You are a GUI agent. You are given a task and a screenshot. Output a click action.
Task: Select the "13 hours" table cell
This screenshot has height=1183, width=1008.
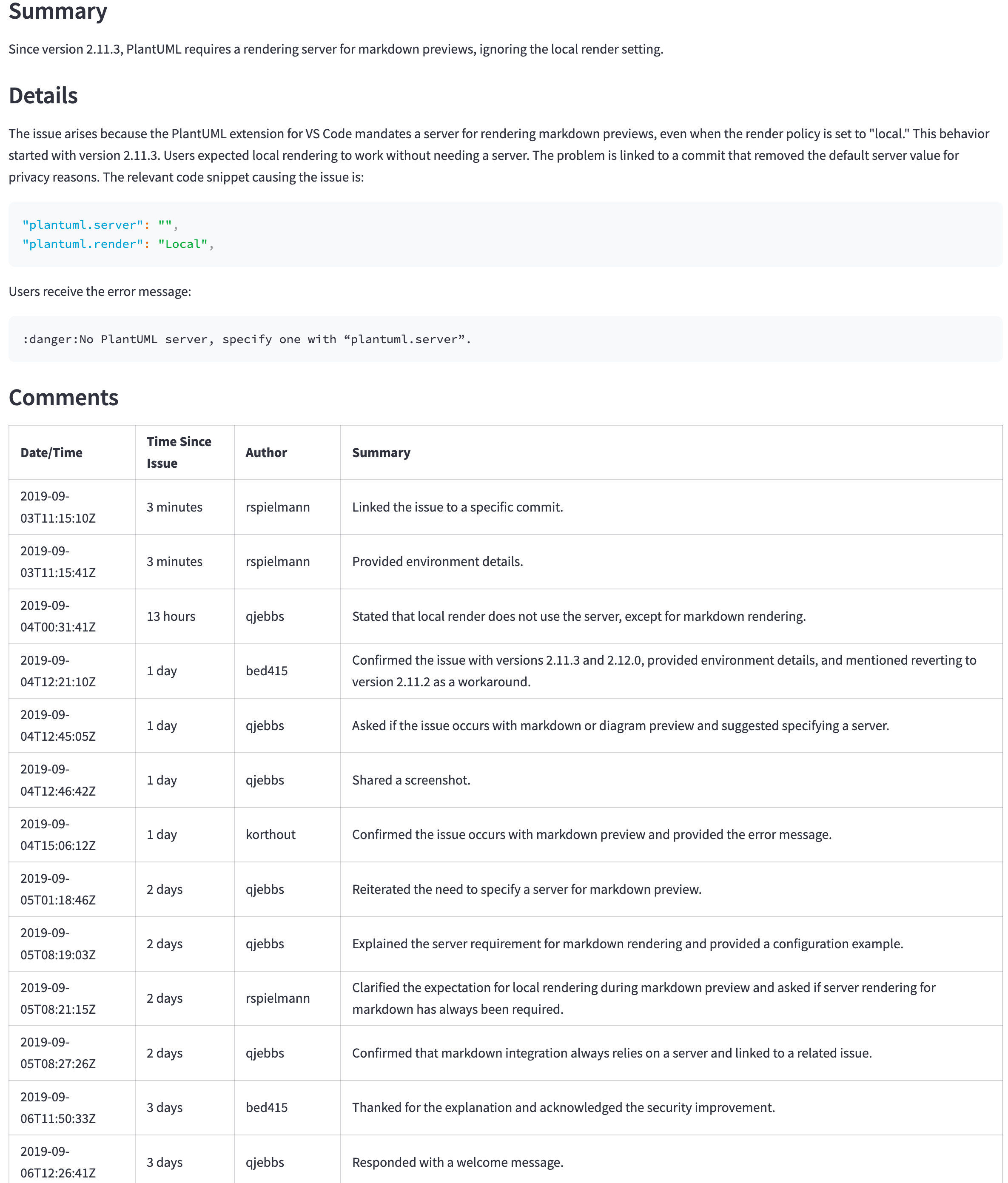pyautogui.click(x=171, y=616)
